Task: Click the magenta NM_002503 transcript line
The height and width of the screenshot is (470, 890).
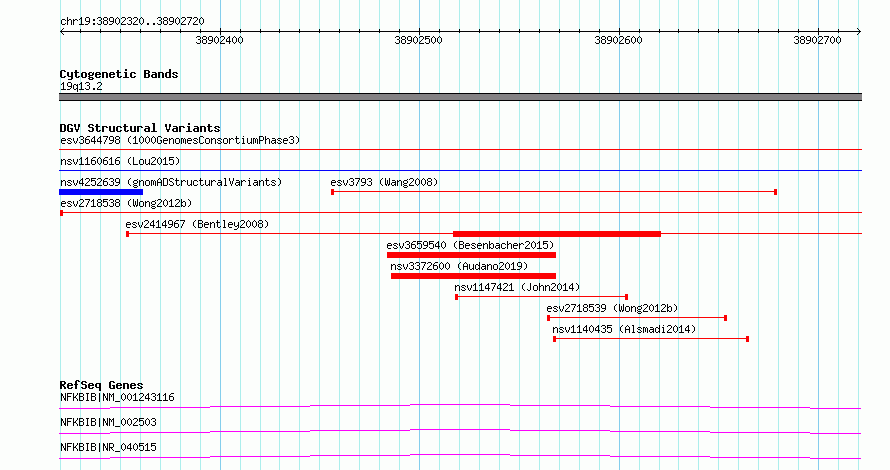Action: click(x=460, y=431)
